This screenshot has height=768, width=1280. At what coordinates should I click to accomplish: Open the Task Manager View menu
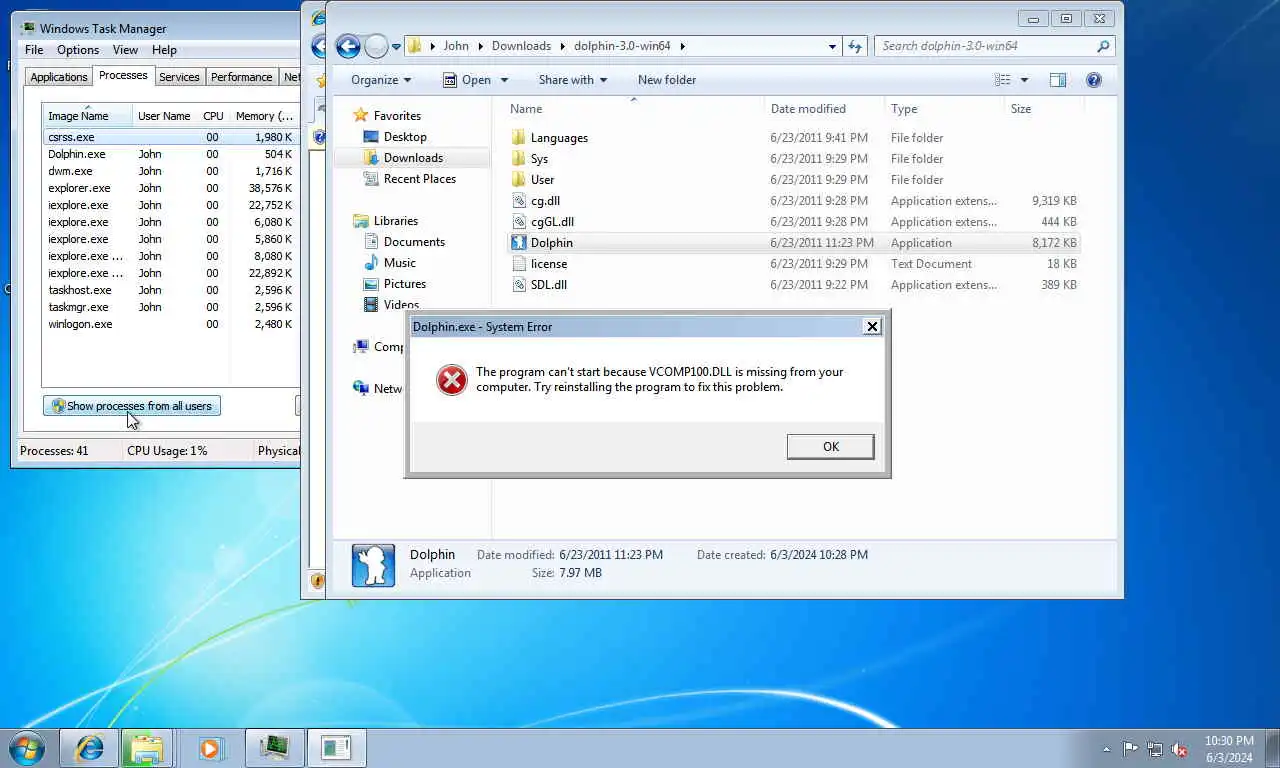(125, 50)
